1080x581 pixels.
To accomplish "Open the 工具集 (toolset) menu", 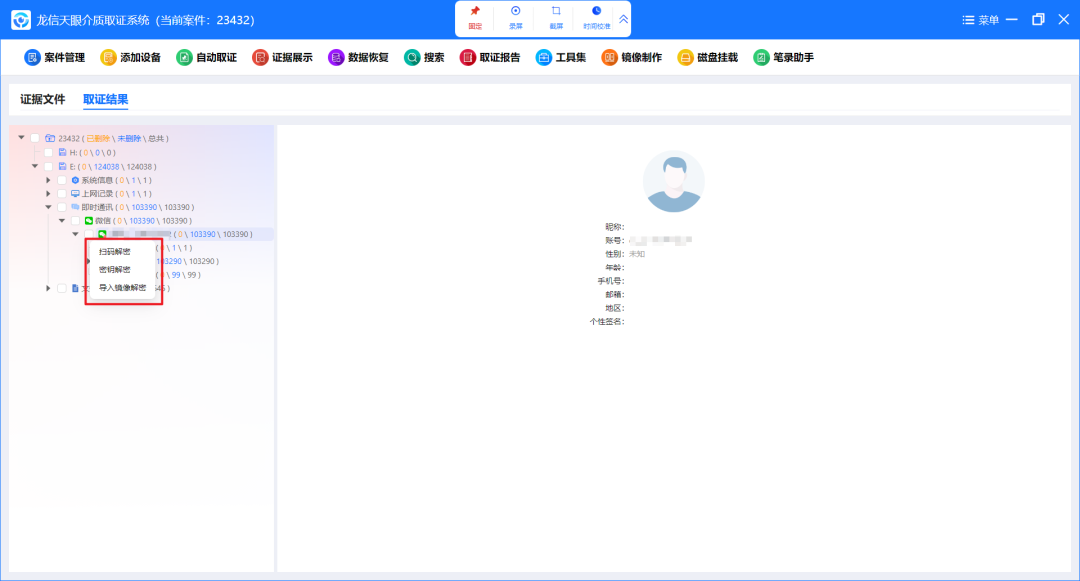I will [x=561, y=58].
